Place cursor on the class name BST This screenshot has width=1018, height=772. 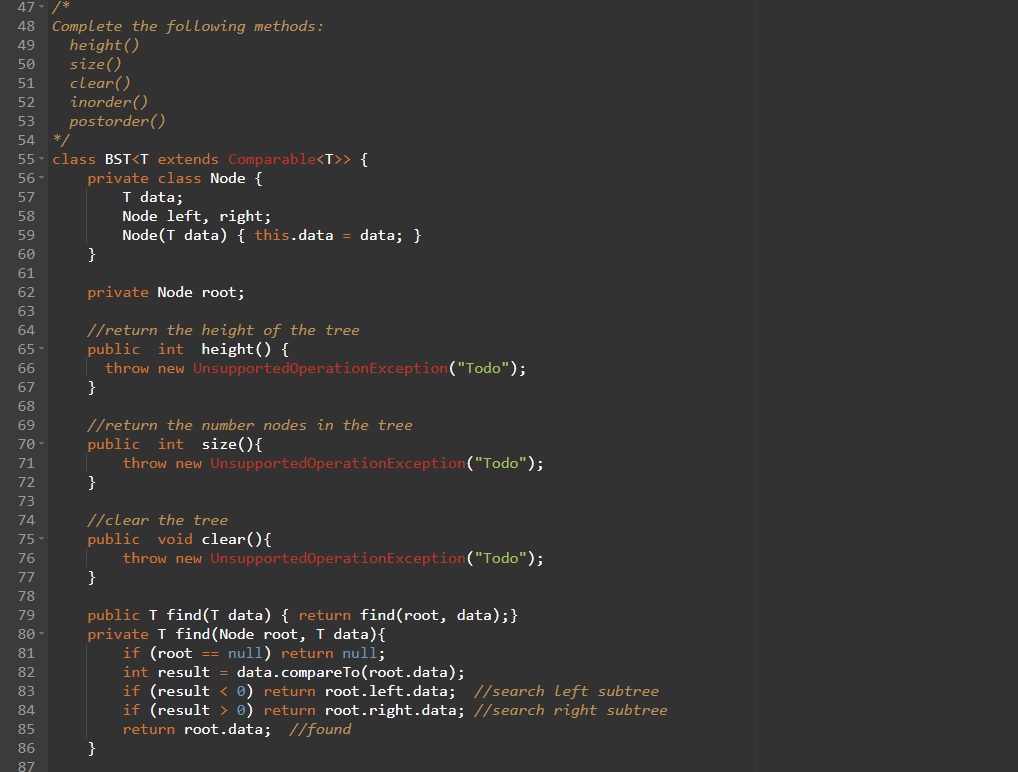116,158
